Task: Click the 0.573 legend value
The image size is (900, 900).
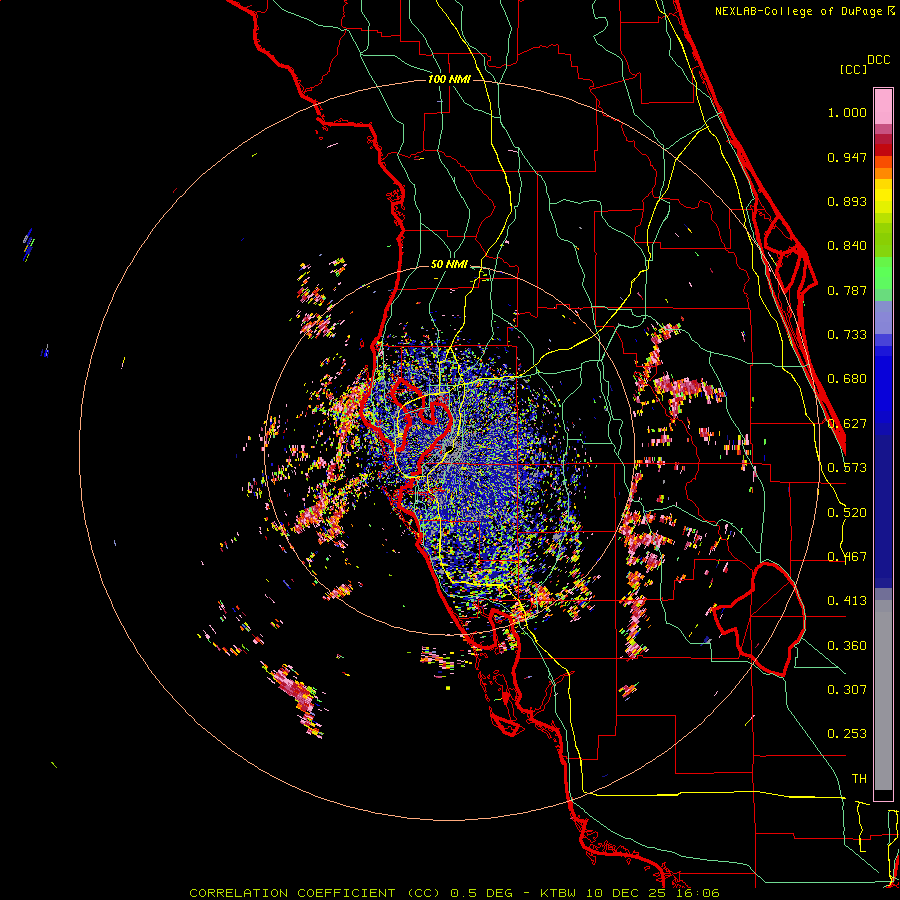Action: (847, 468)
